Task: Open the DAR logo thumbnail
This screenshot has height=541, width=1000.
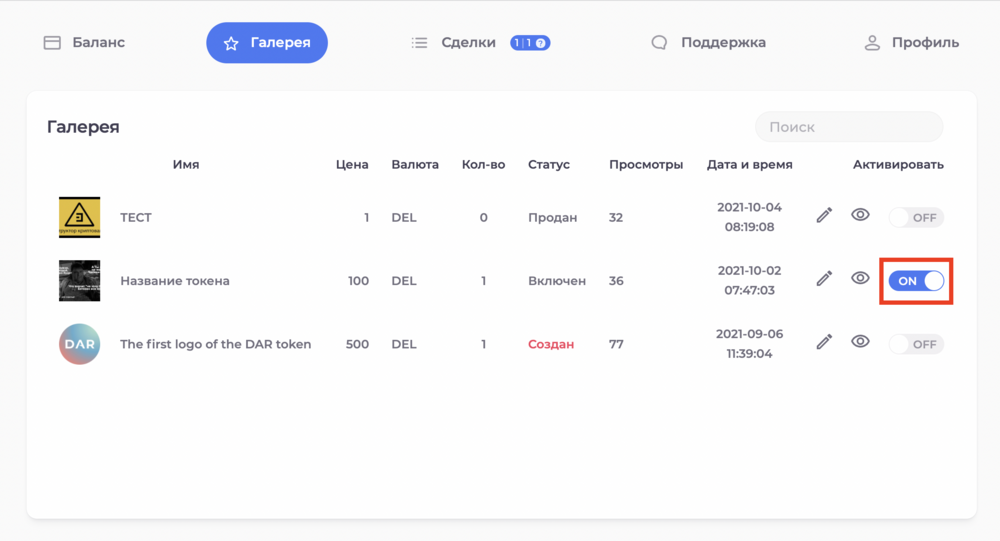Action: [x=80, y=344]
